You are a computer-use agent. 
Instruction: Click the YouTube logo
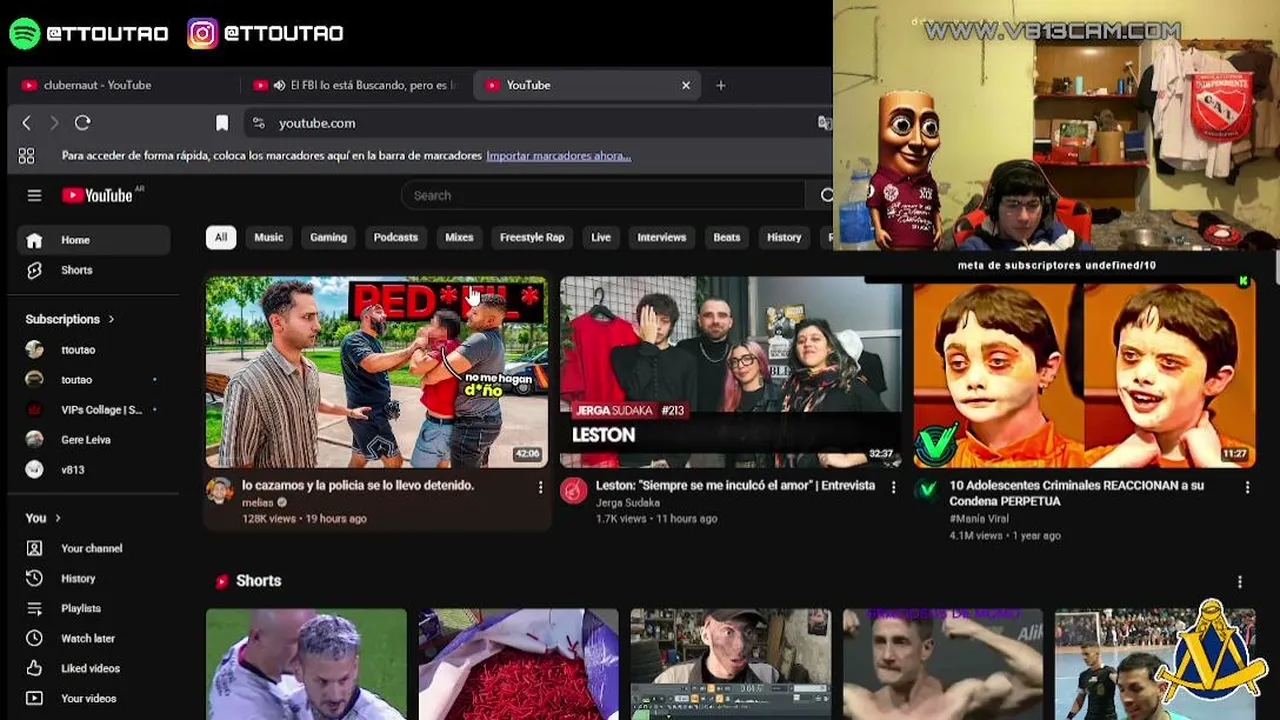pos(98,195)
